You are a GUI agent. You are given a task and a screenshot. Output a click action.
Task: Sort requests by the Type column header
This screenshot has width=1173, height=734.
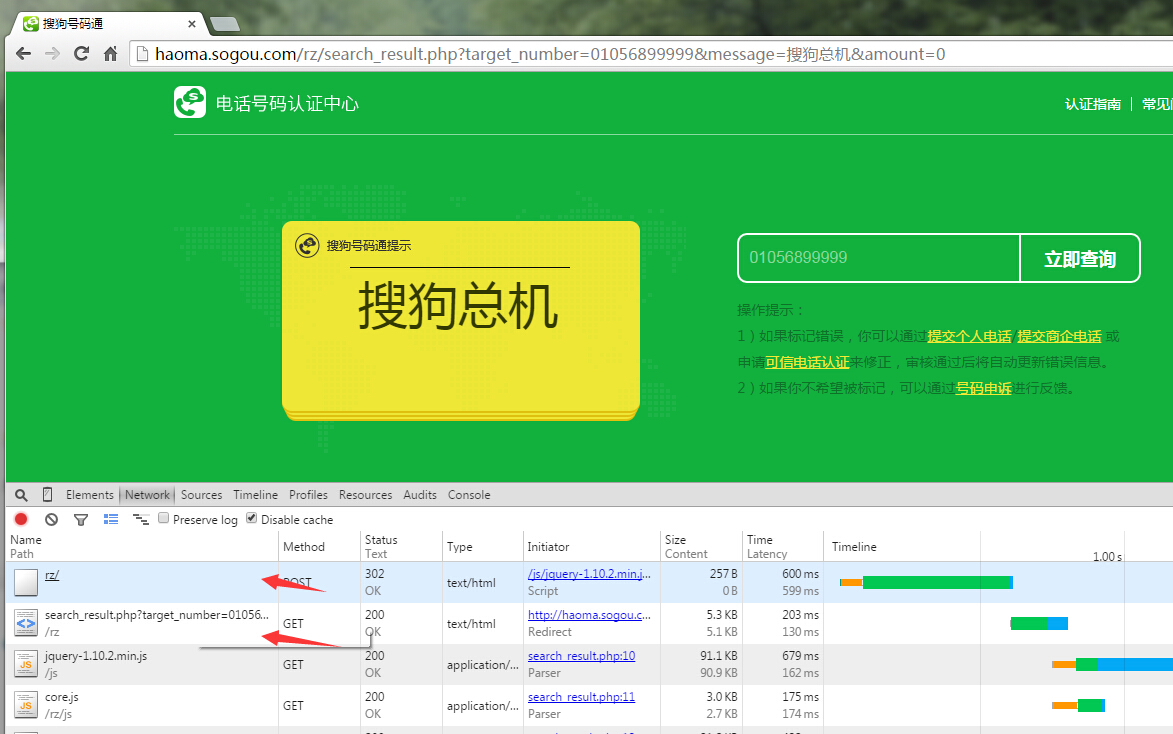click(483, 546)
